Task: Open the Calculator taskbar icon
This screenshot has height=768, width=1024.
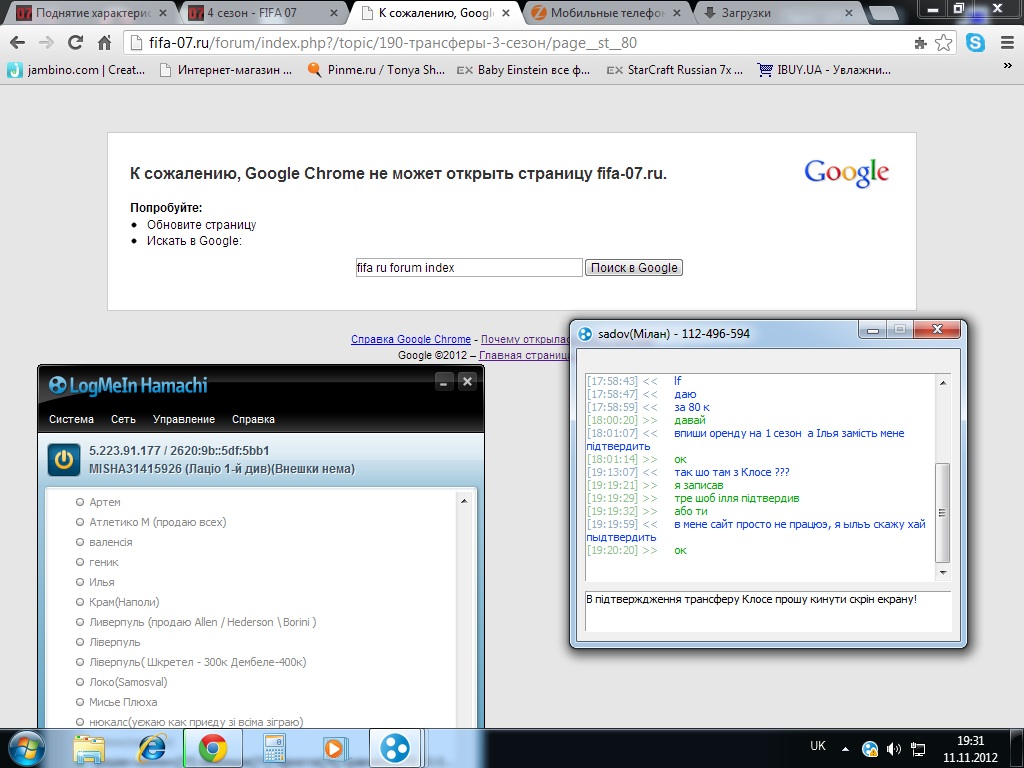Action: [274, 749]
